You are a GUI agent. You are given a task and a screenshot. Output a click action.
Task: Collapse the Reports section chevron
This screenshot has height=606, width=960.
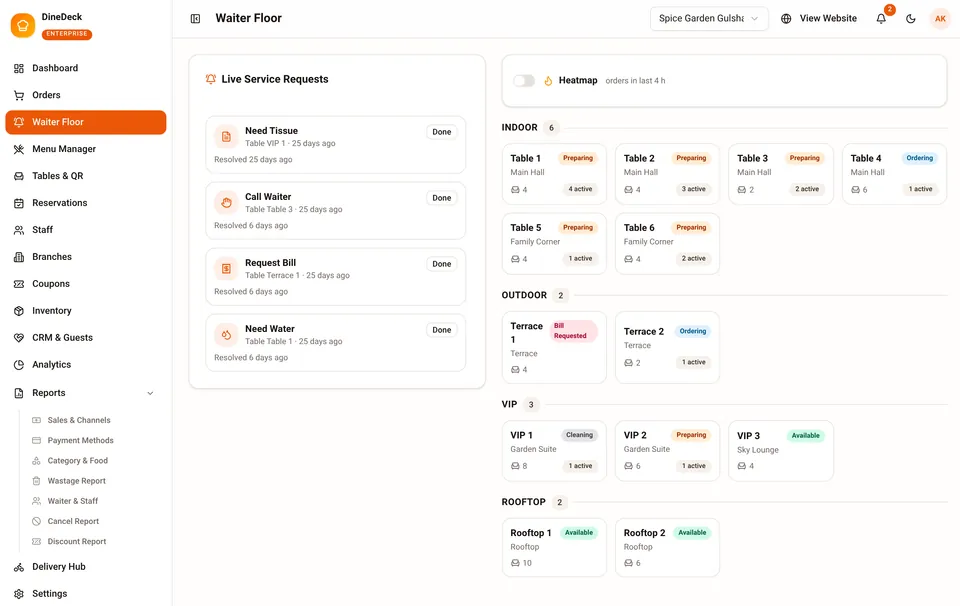pyautogui.click(x=150, y=393)
